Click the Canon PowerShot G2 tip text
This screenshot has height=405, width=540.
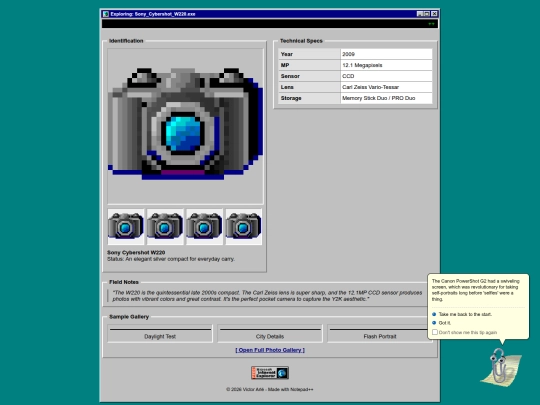point(476,290)
